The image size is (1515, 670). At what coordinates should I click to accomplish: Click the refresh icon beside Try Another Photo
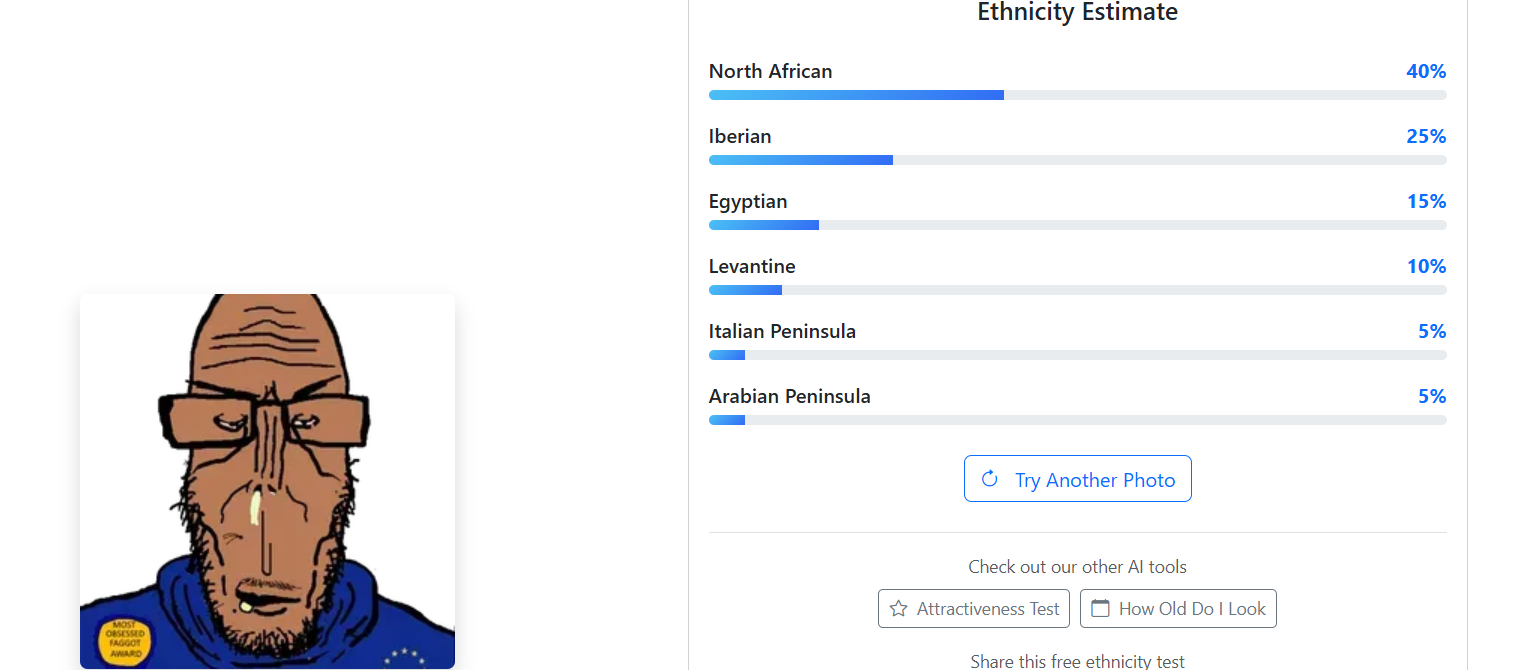pos(990,479)
